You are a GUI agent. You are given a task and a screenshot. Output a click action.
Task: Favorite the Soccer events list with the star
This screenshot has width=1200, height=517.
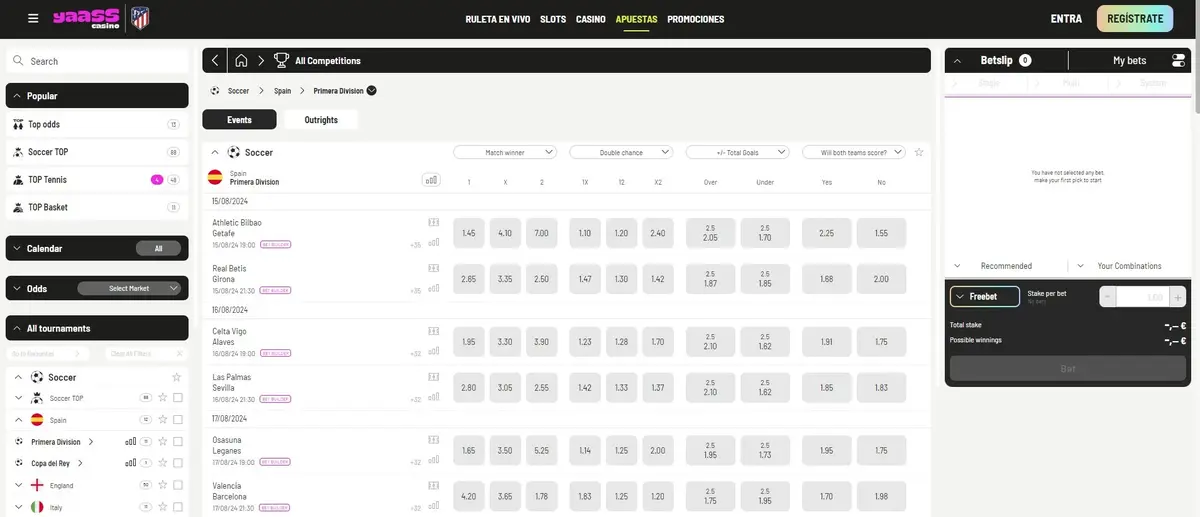919,152
